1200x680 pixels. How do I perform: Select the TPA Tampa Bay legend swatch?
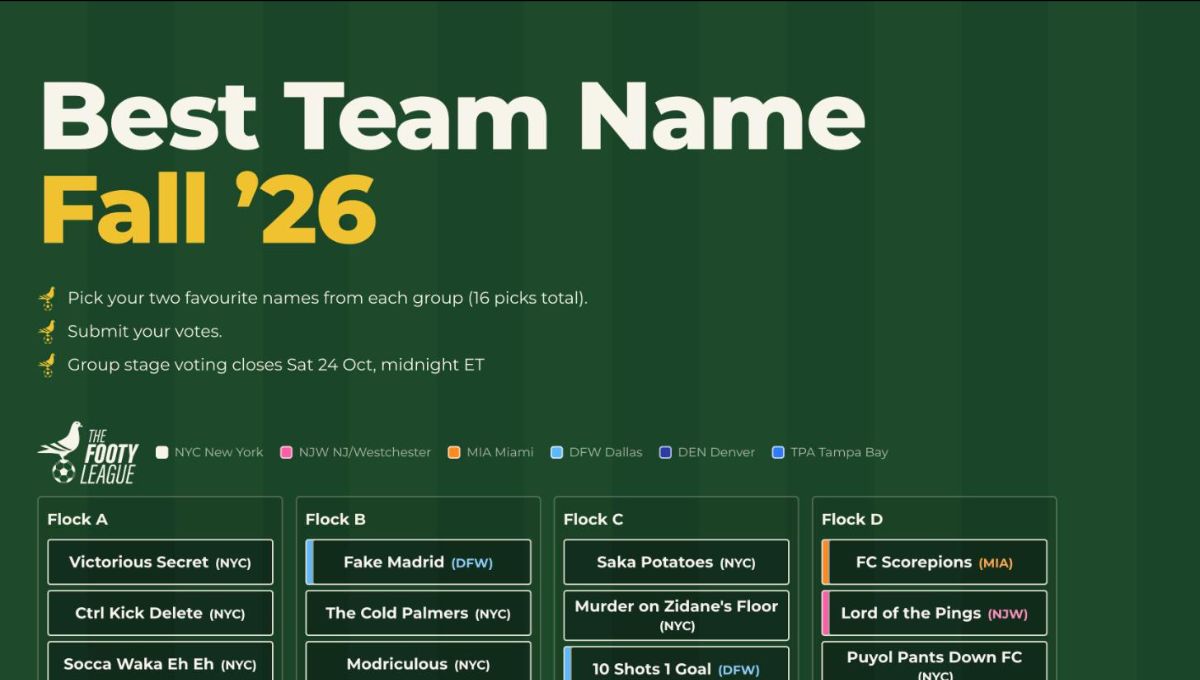pos(778,452)
